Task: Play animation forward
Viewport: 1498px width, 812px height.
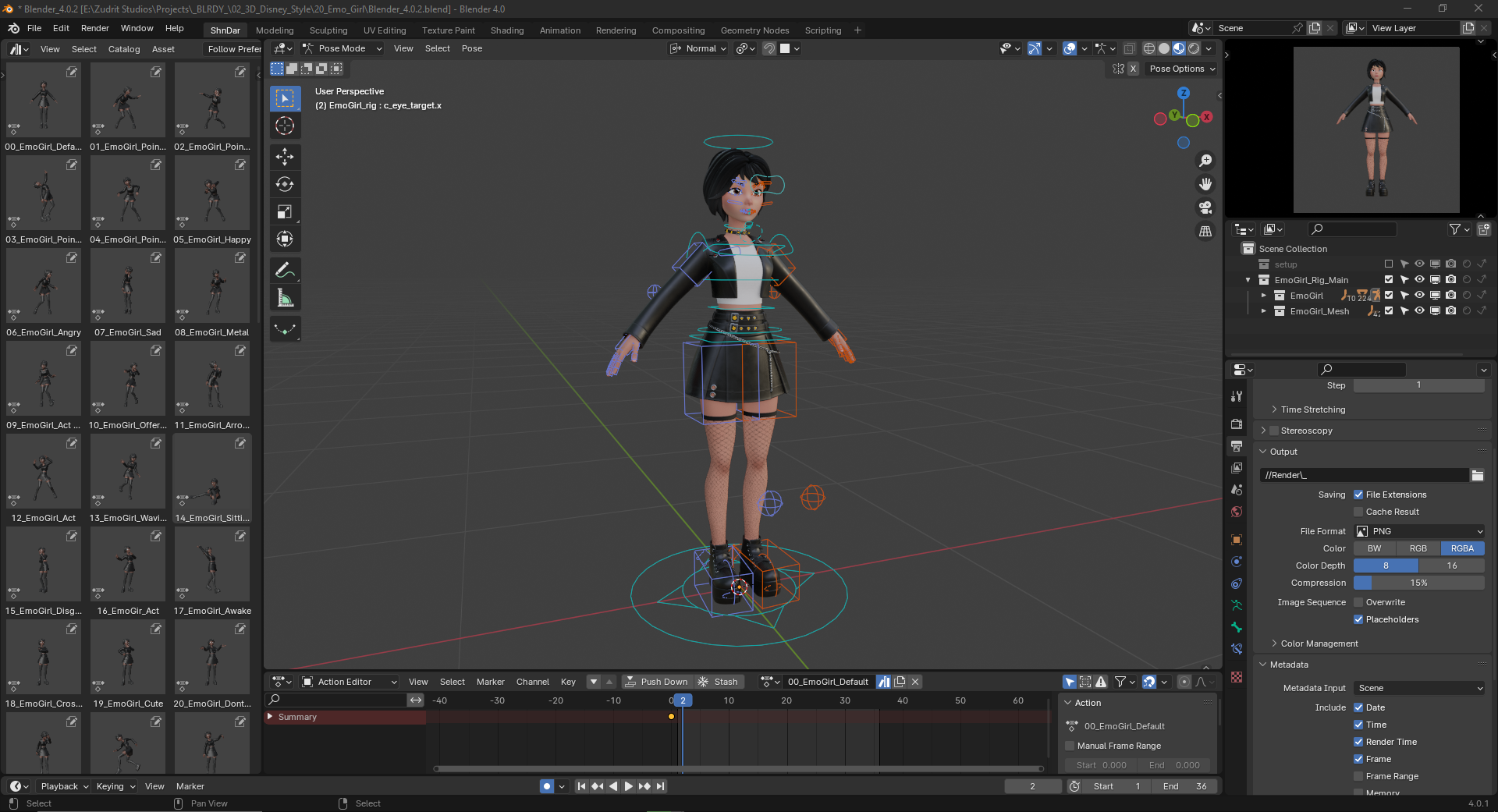Action: [x=629, y=786]
